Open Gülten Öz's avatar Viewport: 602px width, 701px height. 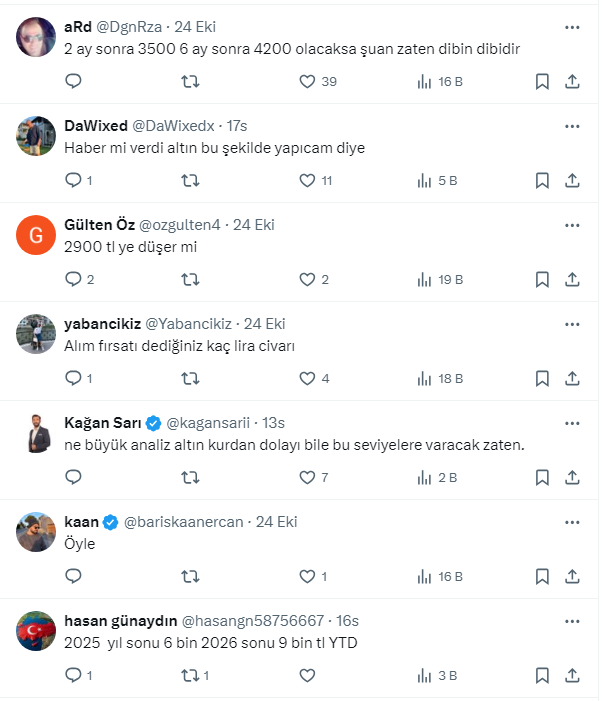click(x=36, y=235)
